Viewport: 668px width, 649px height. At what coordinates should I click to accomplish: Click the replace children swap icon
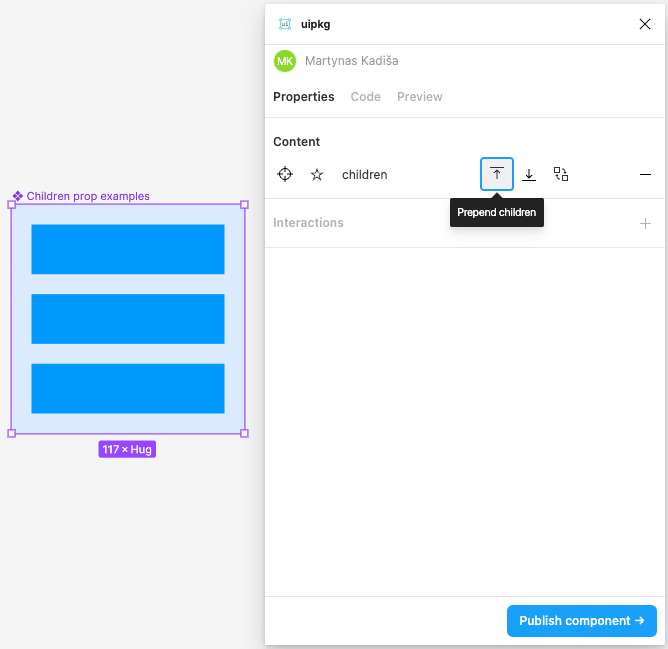point(561,174)
